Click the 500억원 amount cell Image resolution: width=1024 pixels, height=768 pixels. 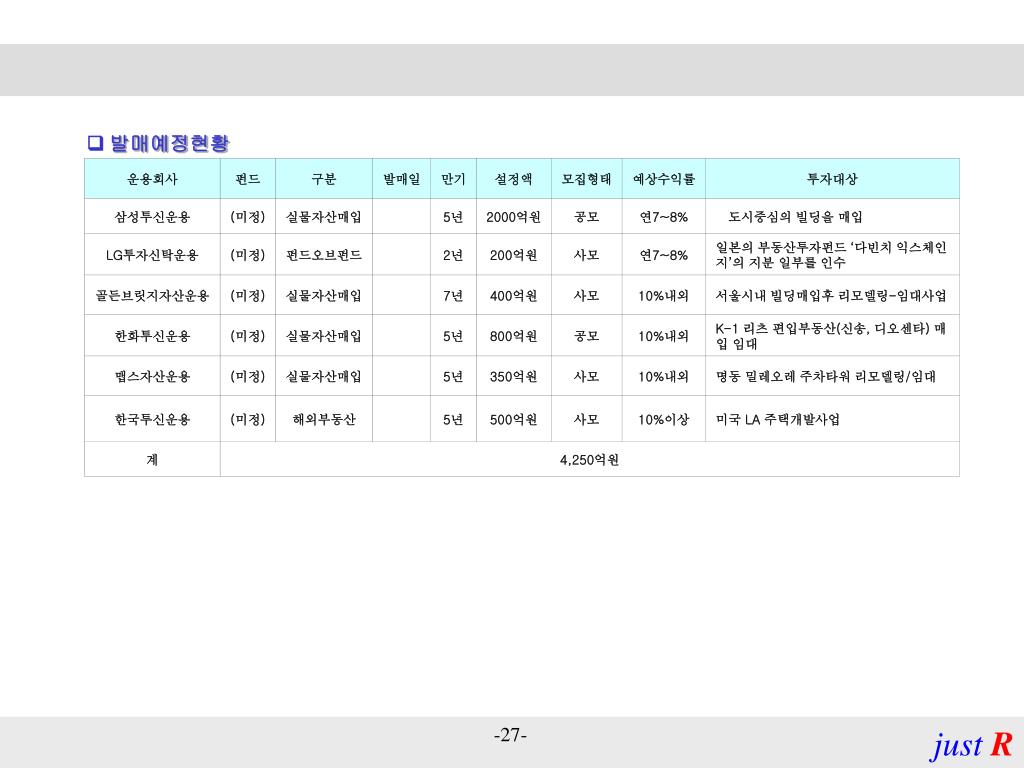514,419
